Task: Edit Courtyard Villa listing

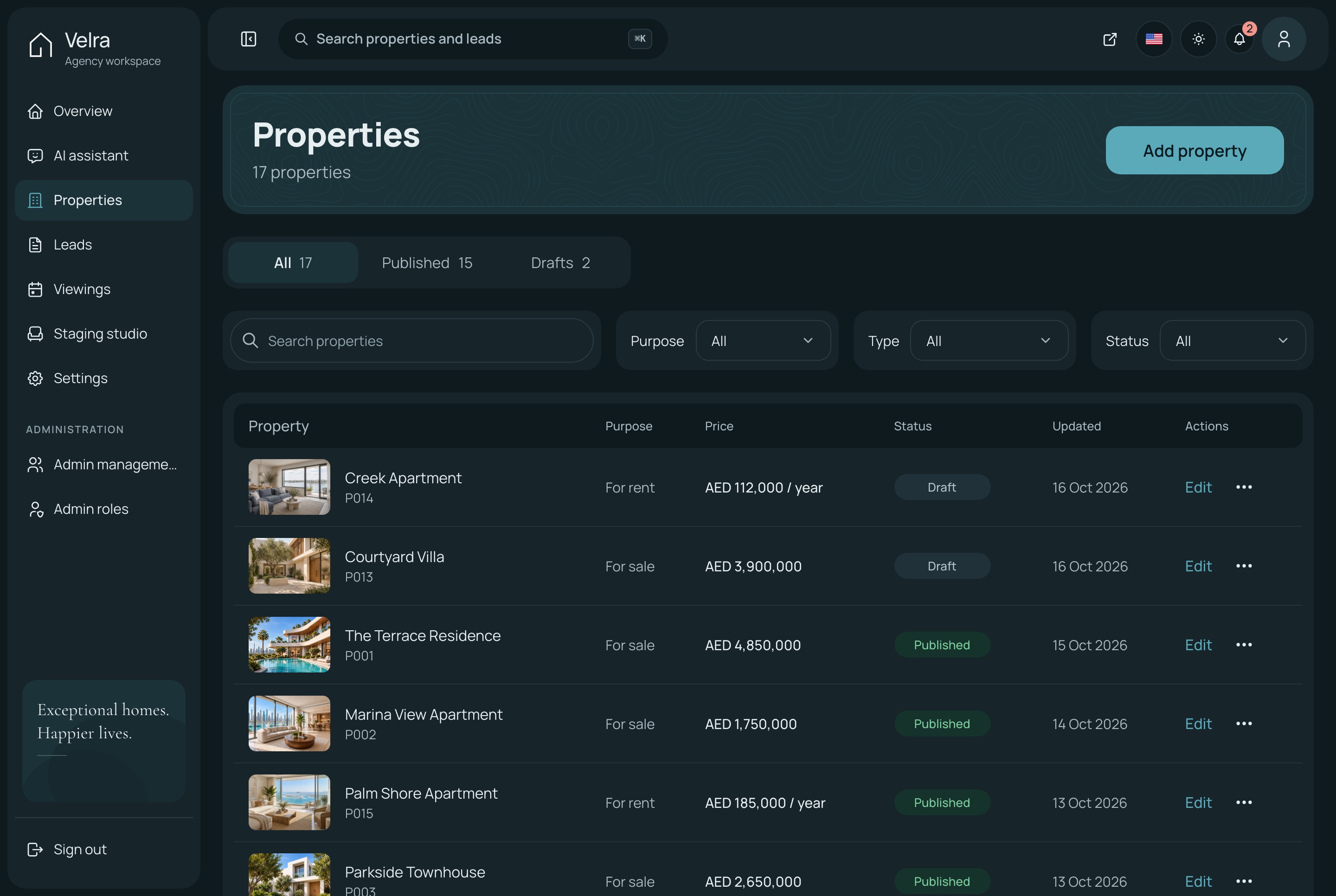Action: tap(1198, 566)
